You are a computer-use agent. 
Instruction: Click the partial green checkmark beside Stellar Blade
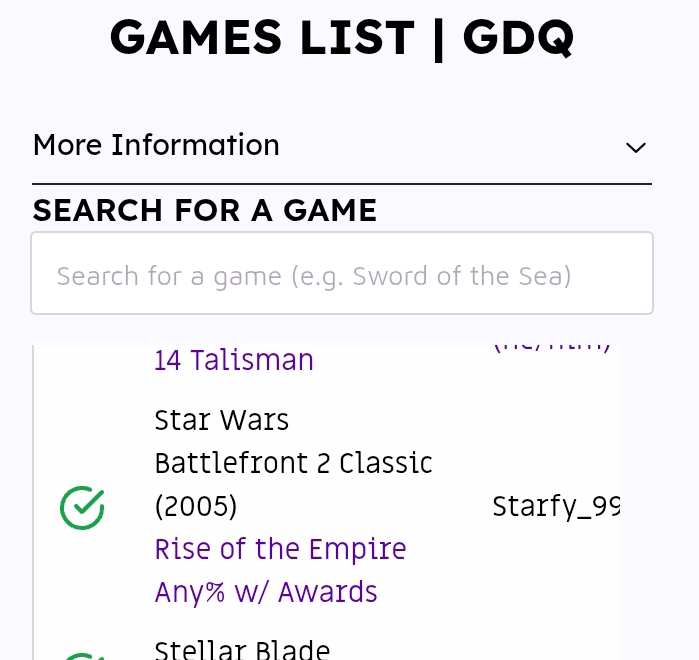tap(82, 655)
